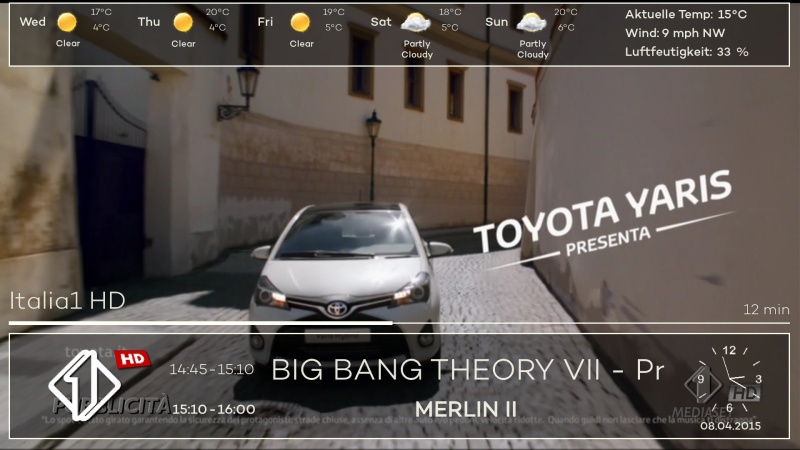Click the 'Wed' day label
This screenshot has height=450, width=800.
point(33,22)
